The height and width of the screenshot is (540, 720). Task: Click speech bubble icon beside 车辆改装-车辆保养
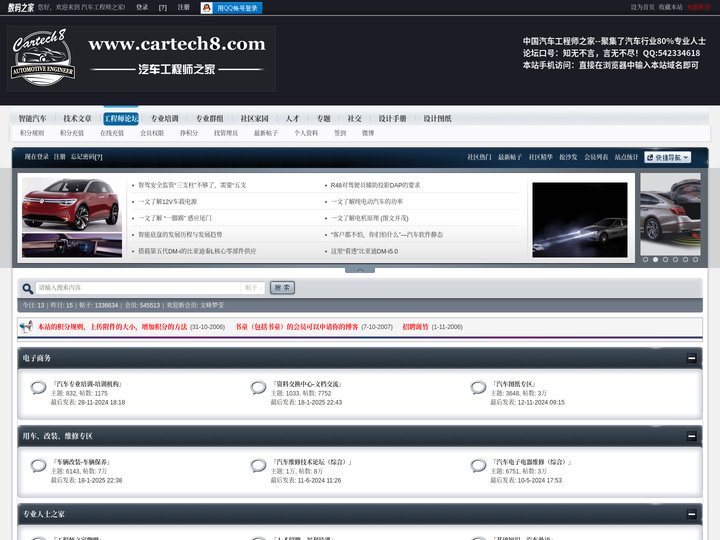[39, 466]
